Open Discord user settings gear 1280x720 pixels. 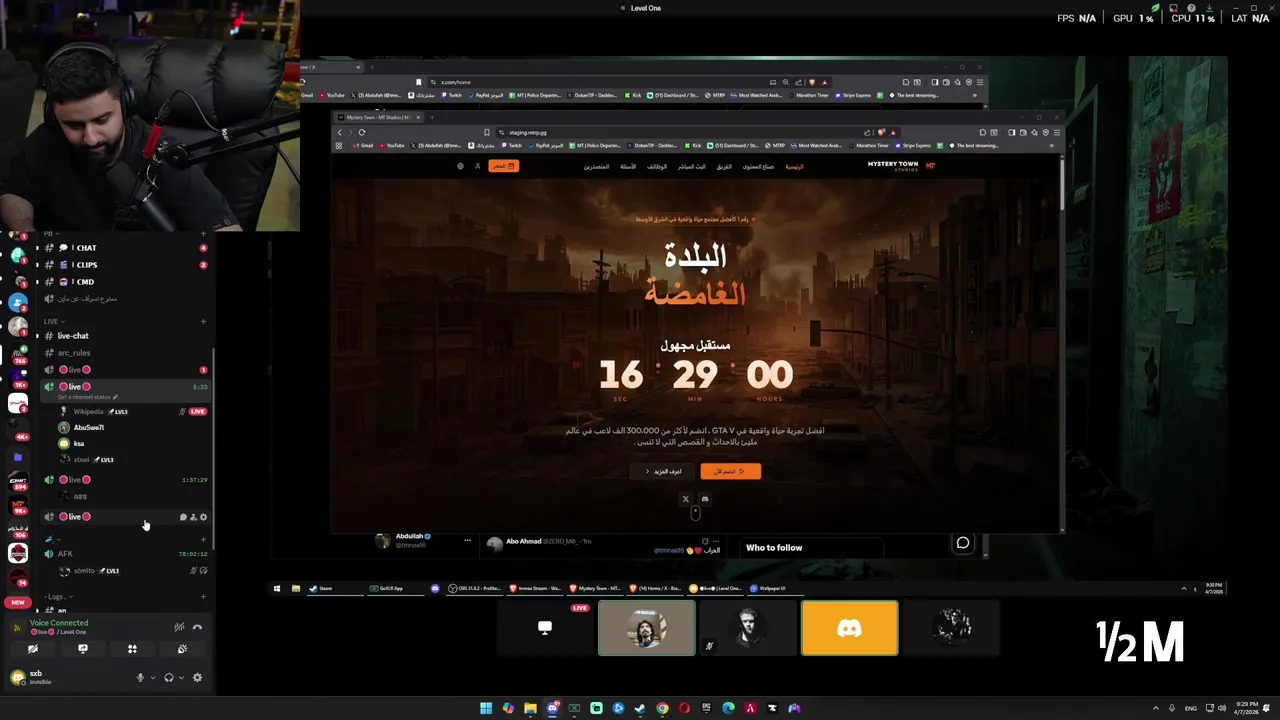(x=197, y=678)
